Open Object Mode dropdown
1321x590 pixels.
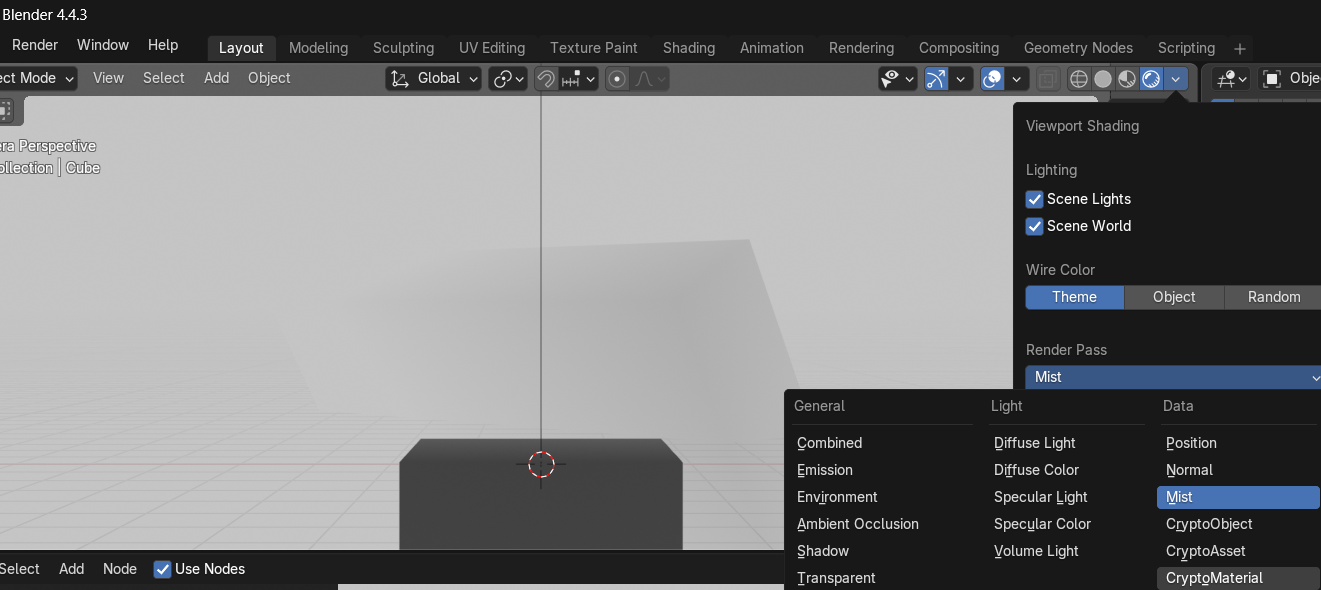pyautogui.click(x=38, y=78)
